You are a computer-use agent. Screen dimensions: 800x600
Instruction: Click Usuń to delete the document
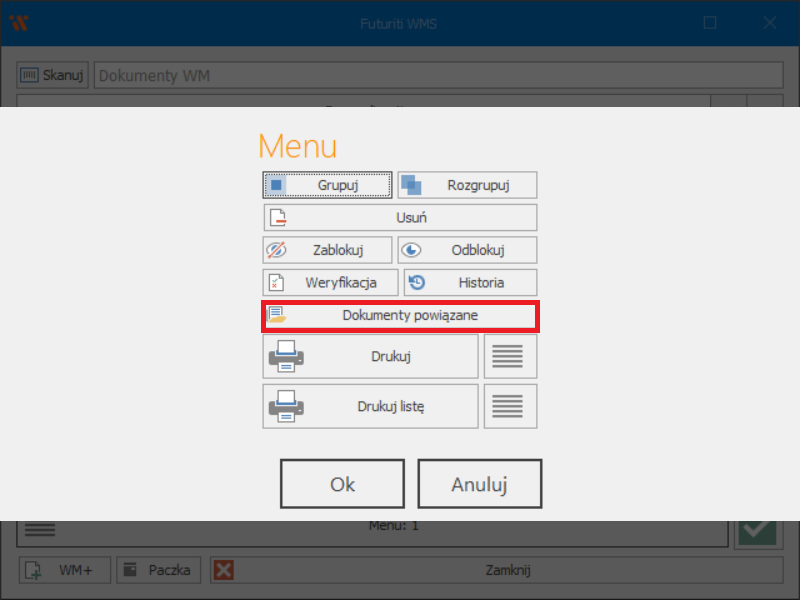click(x=400, y=217)
